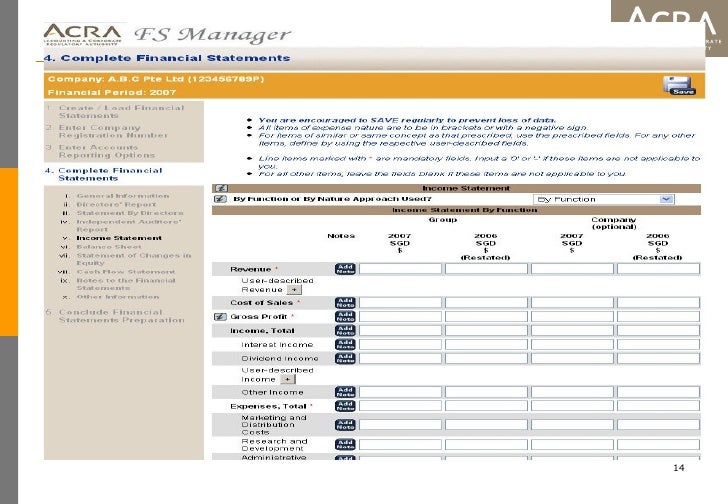728x504 pixels.
Task: Click Revenue Company 2007 input field
Action: pyautogui.click(x=572, y=269)
